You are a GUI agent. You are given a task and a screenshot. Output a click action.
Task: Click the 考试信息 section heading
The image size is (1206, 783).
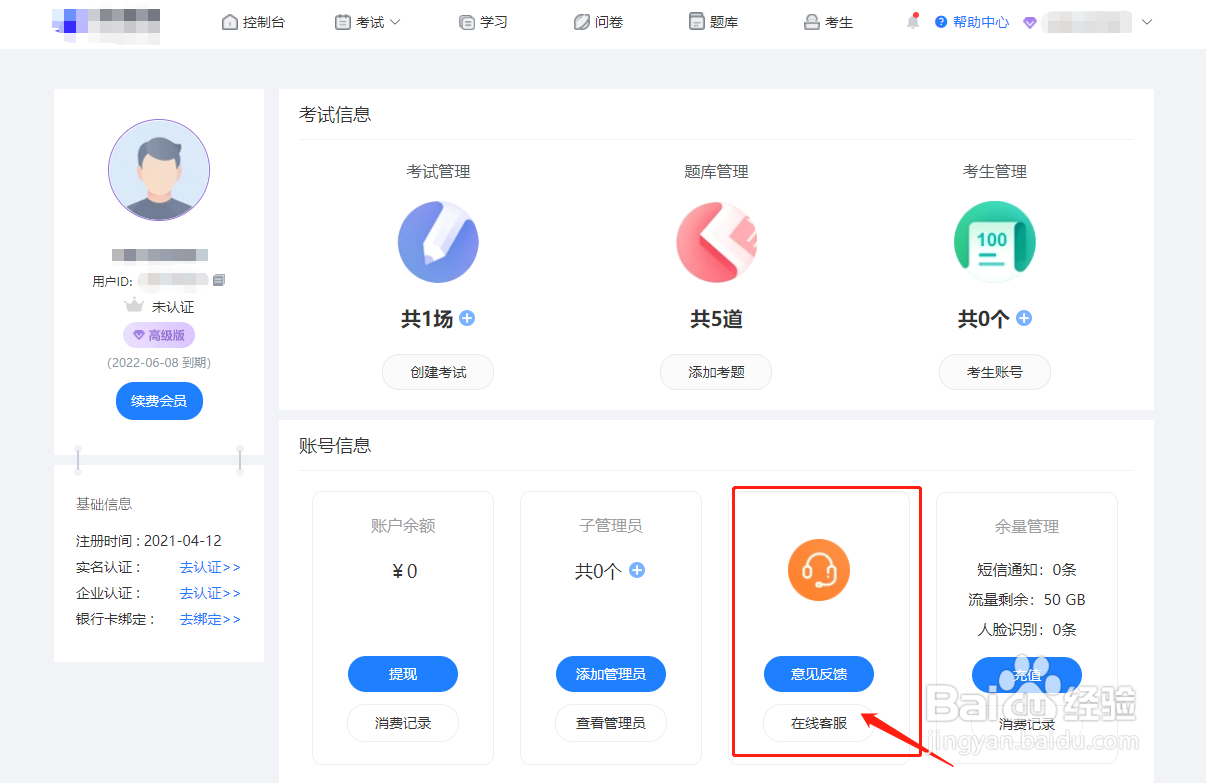(x=335, y=115)
